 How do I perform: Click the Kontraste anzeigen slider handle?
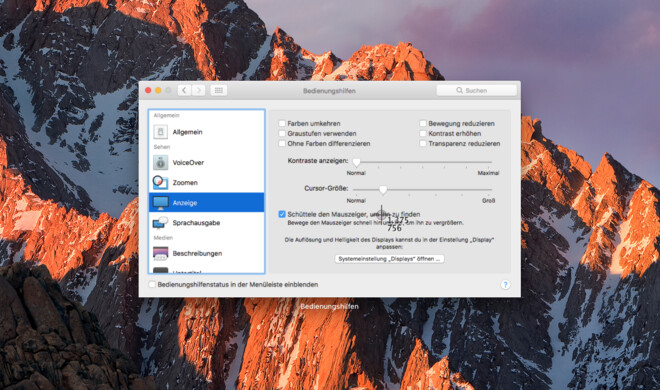coord(357,162)
